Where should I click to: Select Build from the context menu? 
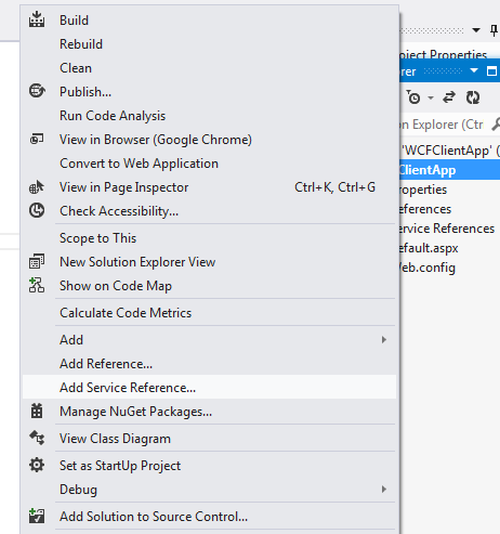[209, 20]
